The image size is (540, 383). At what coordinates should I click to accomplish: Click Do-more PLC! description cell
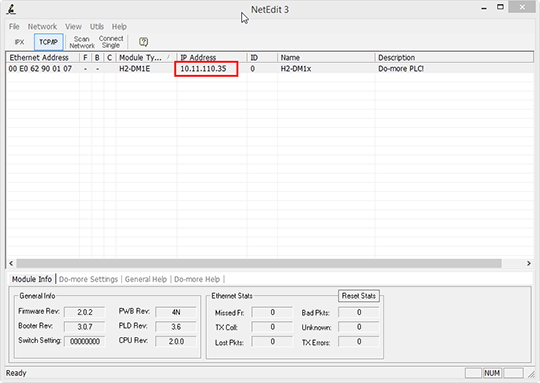[401, 69]
